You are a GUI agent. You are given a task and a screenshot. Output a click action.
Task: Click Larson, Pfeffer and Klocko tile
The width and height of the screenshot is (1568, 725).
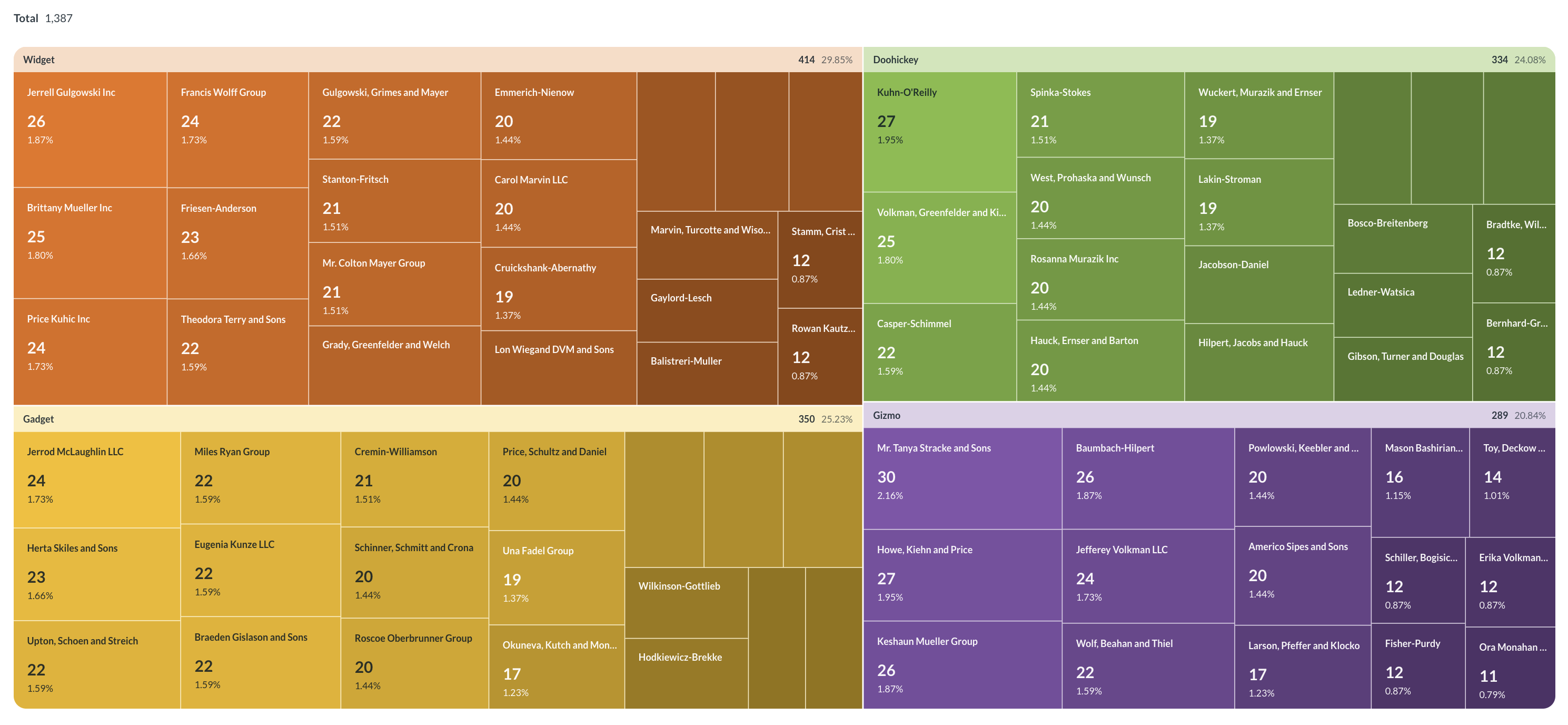tap(1303, 667)
